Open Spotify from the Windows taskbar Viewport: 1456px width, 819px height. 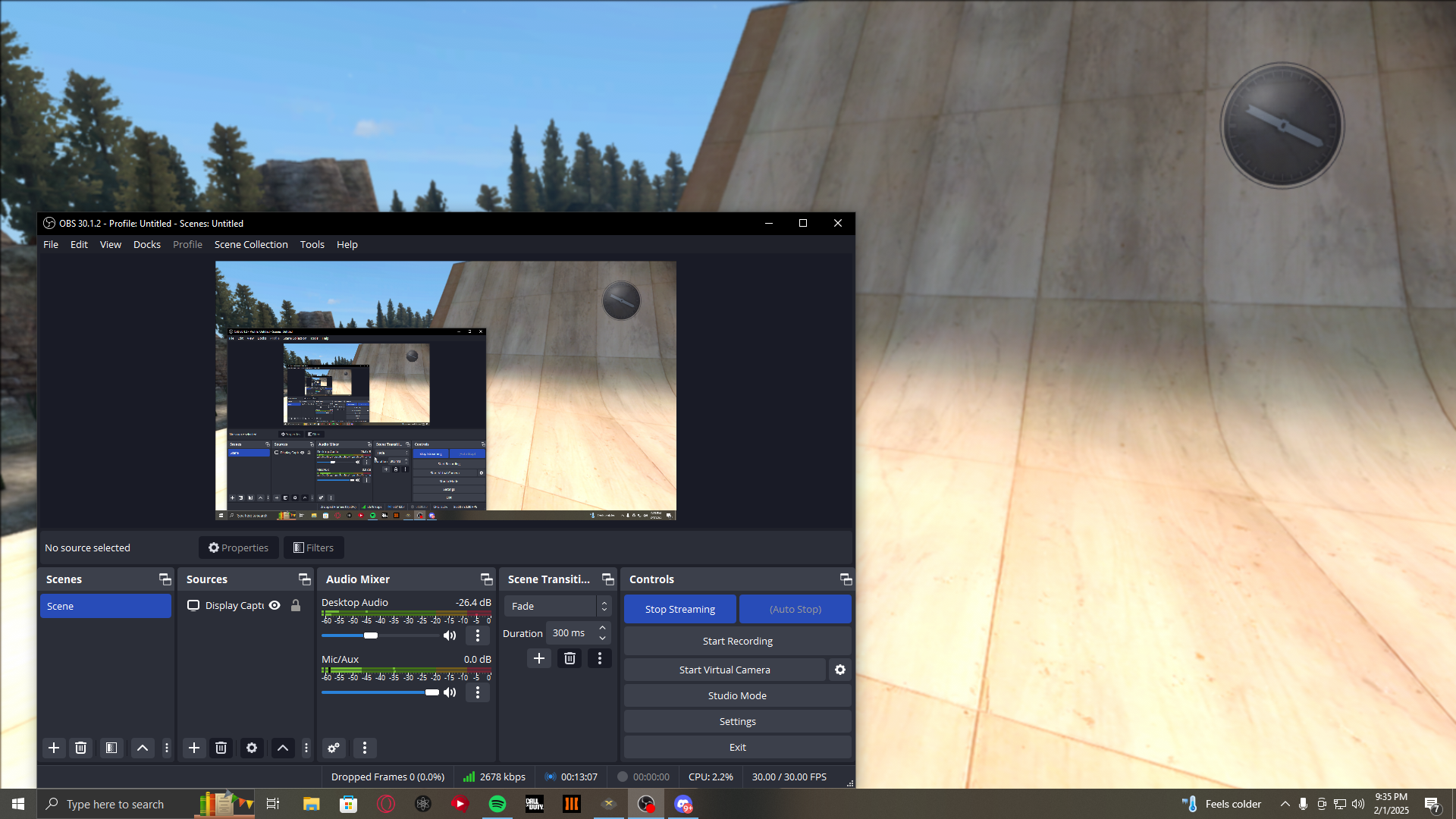[x=497, y=804]
